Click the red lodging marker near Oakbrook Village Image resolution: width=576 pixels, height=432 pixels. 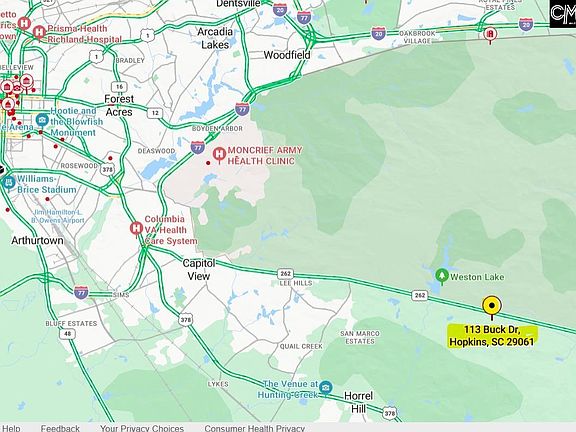click(490, 35)
